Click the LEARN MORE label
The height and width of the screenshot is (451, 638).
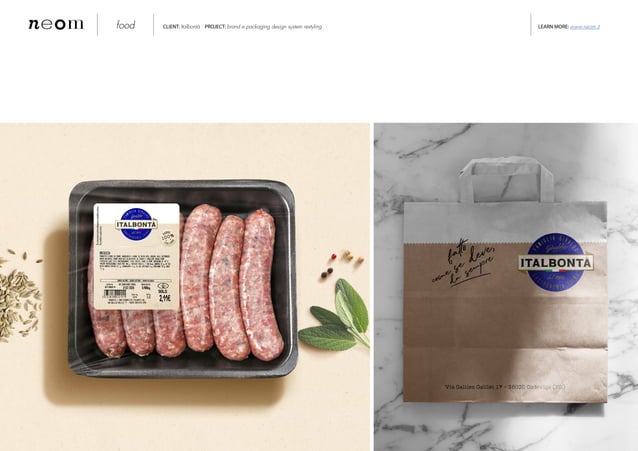coord(553,27)
